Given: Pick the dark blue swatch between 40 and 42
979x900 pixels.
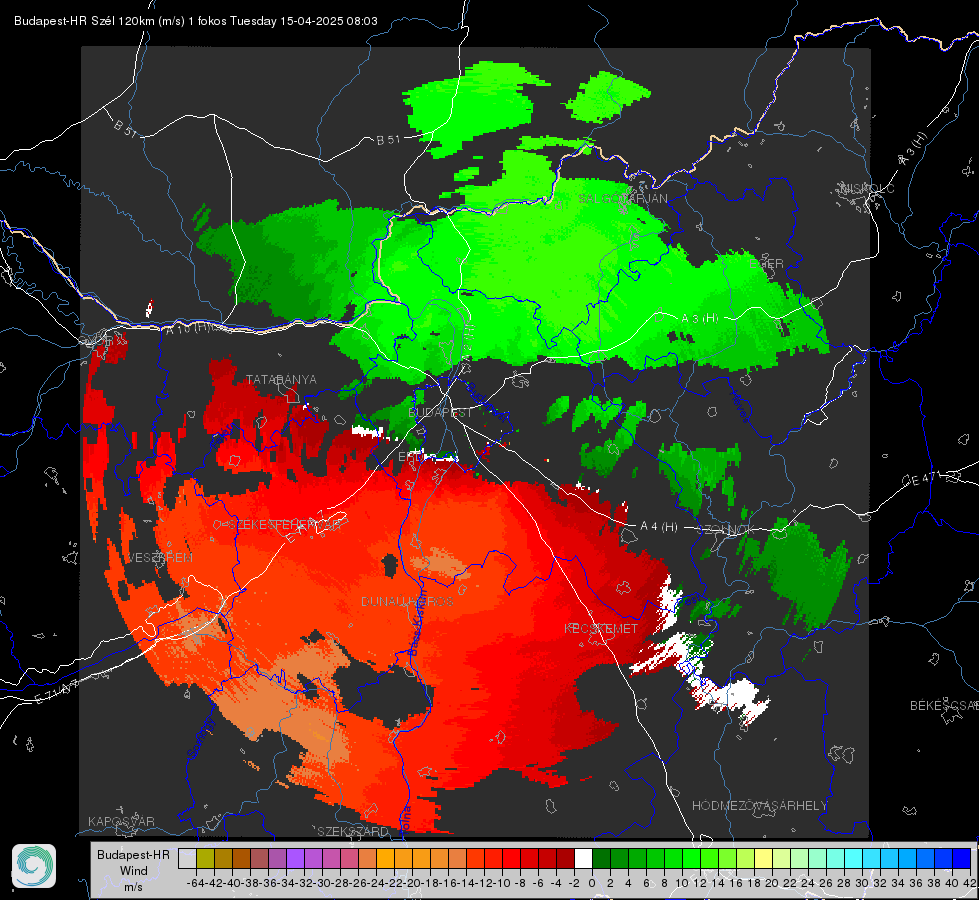Looking at the screenshot, I should pyautogui.click(x=962, y=859).
